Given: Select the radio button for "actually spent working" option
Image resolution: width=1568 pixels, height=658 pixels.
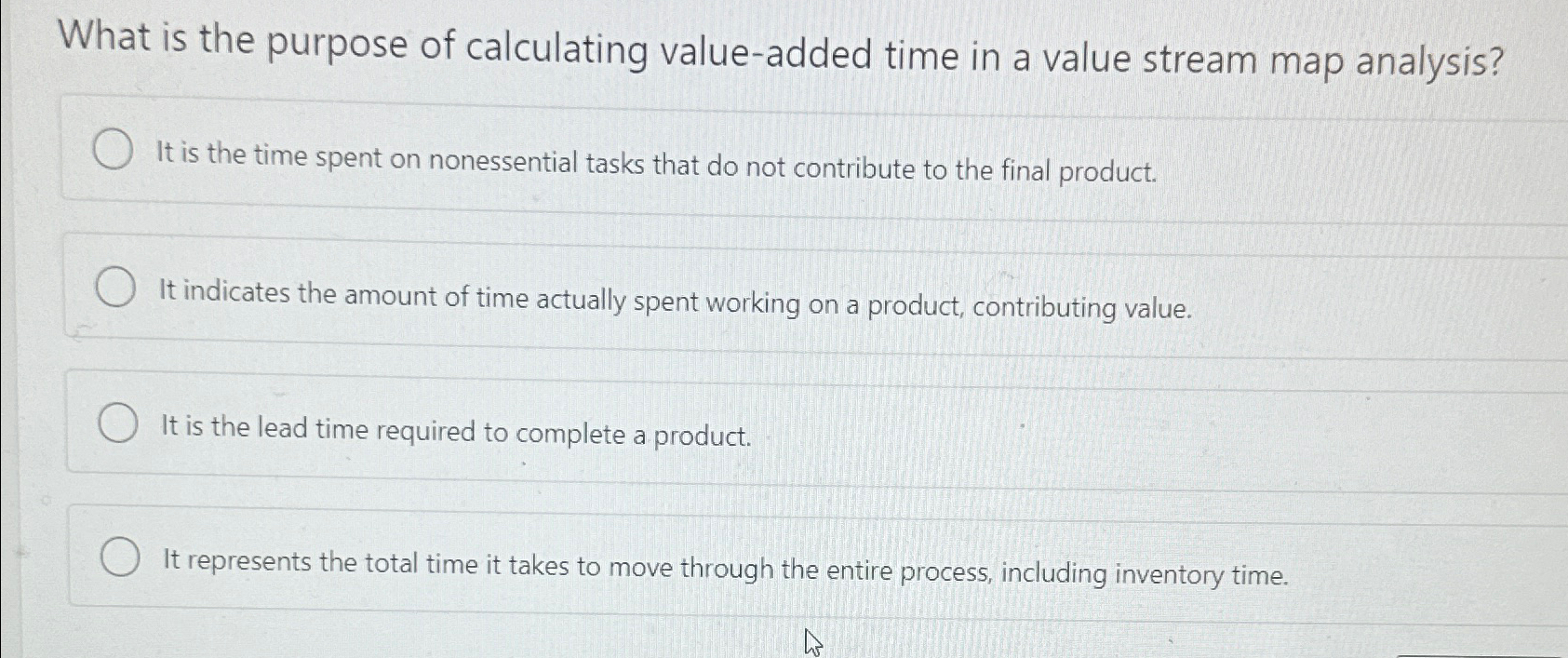Looking at the screenshot, I should (x=116, y=287).
